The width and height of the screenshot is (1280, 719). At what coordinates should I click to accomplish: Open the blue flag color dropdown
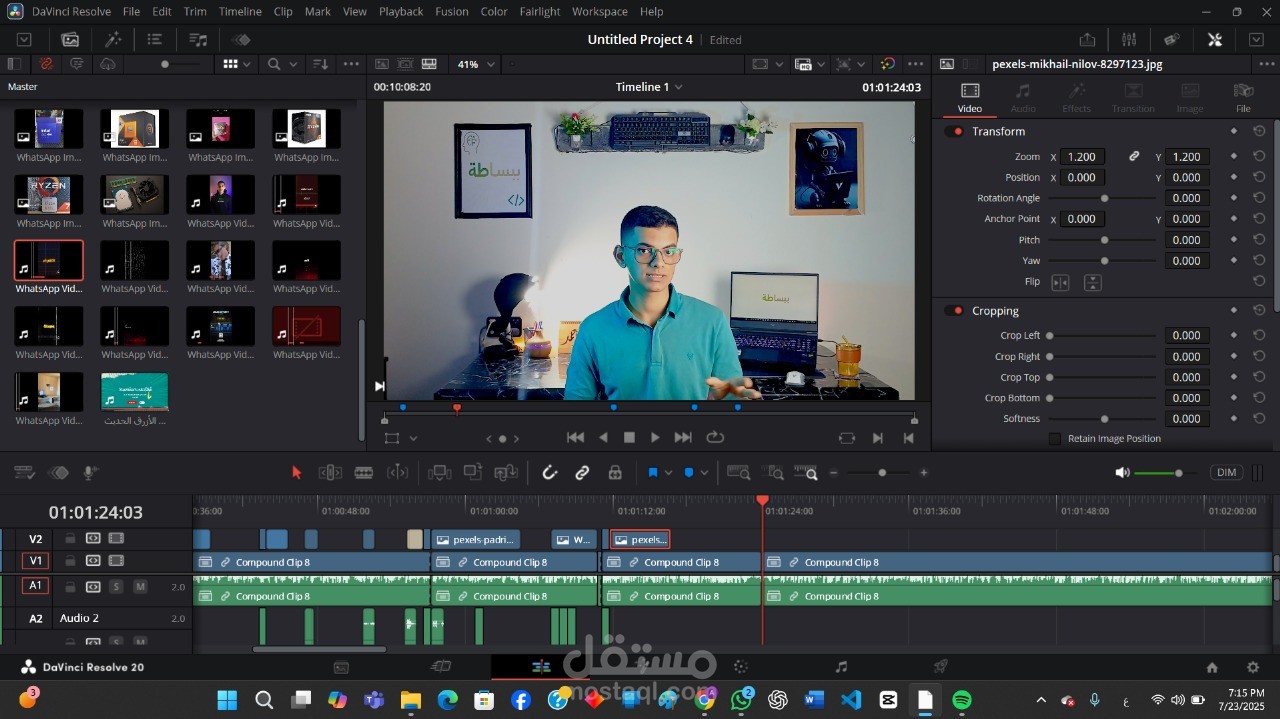668,473
